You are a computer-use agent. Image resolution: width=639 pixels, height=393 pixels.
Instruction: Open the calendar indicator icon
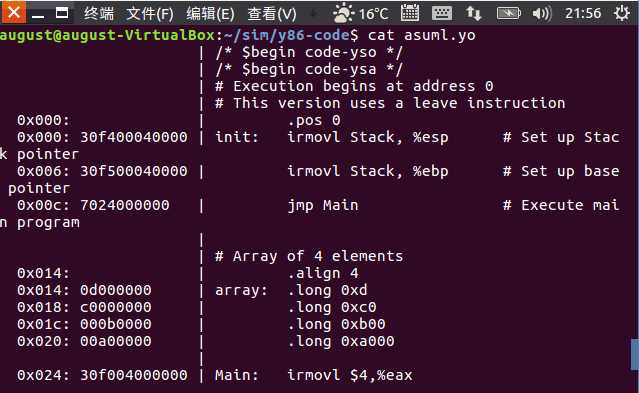pyautogui.click(x=410, y=13)
